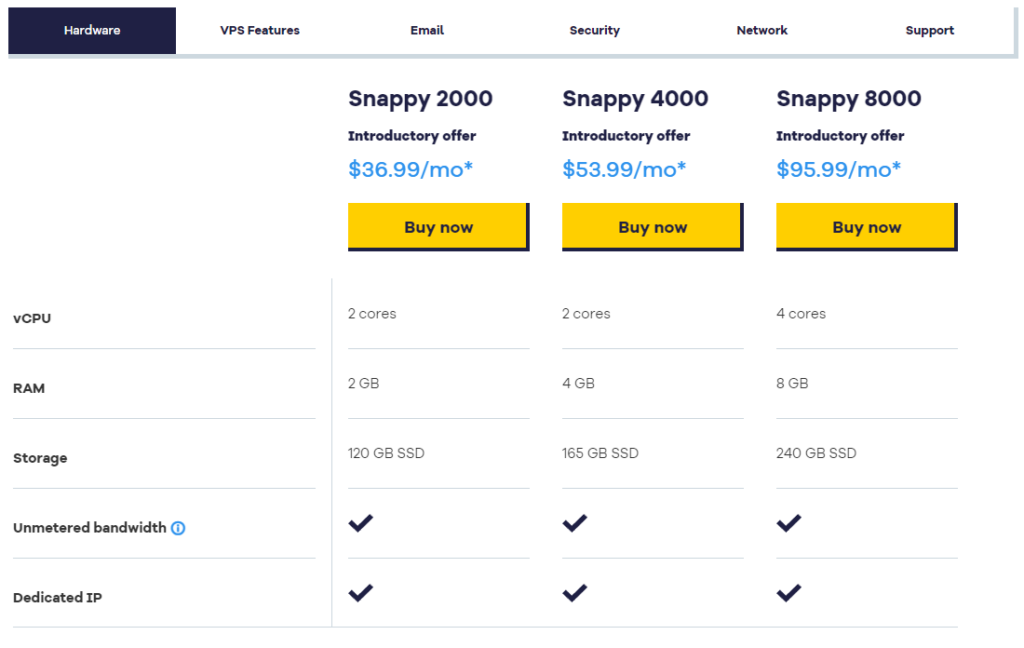This screenshot has height=648, width=1024.
Task: Click Snappy 8000 Dedicated IP checkmark
Action: 789,593
